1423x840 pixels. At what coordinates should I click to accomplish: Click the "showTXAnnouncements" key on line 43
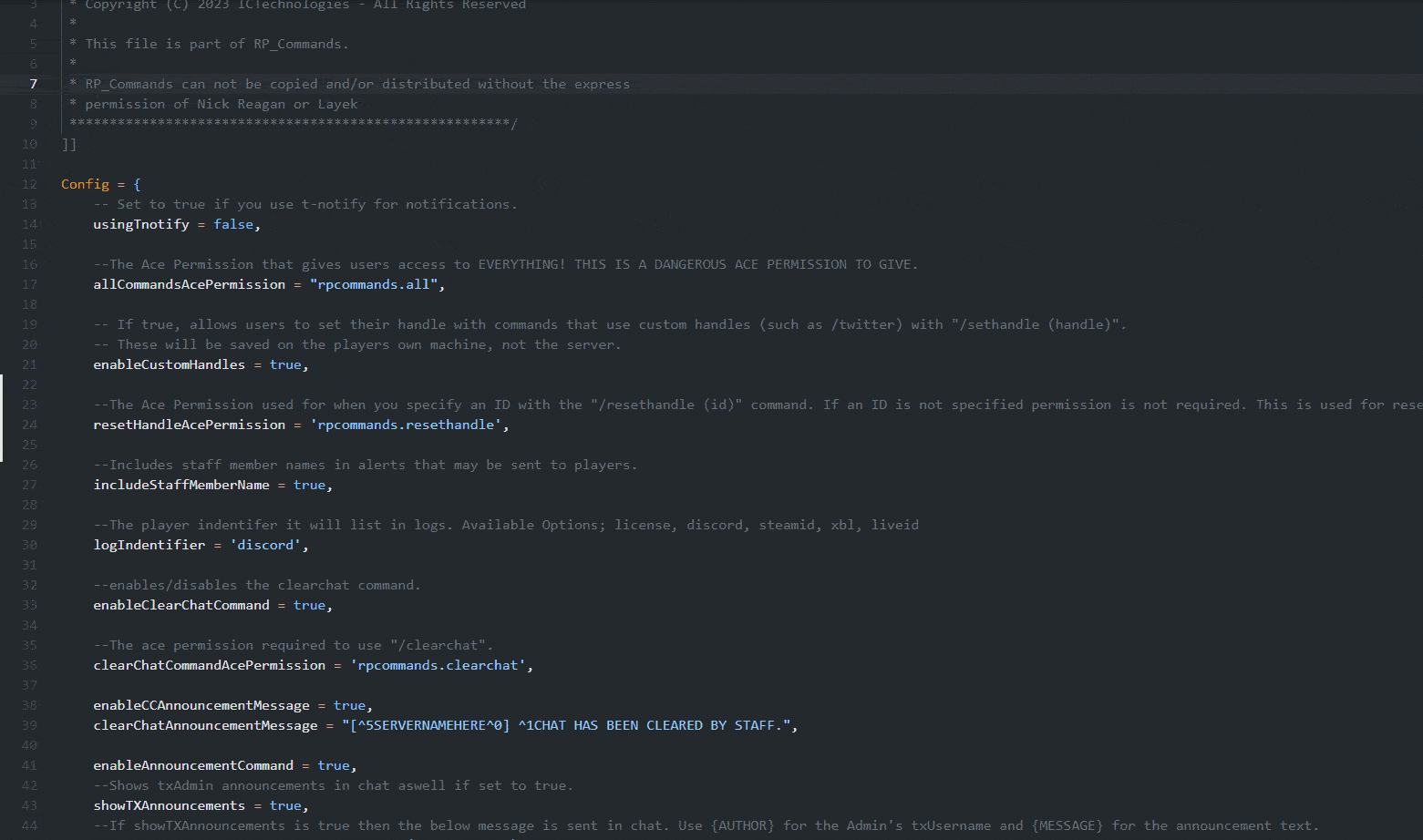pyautogui.click(x=170, y=805)
